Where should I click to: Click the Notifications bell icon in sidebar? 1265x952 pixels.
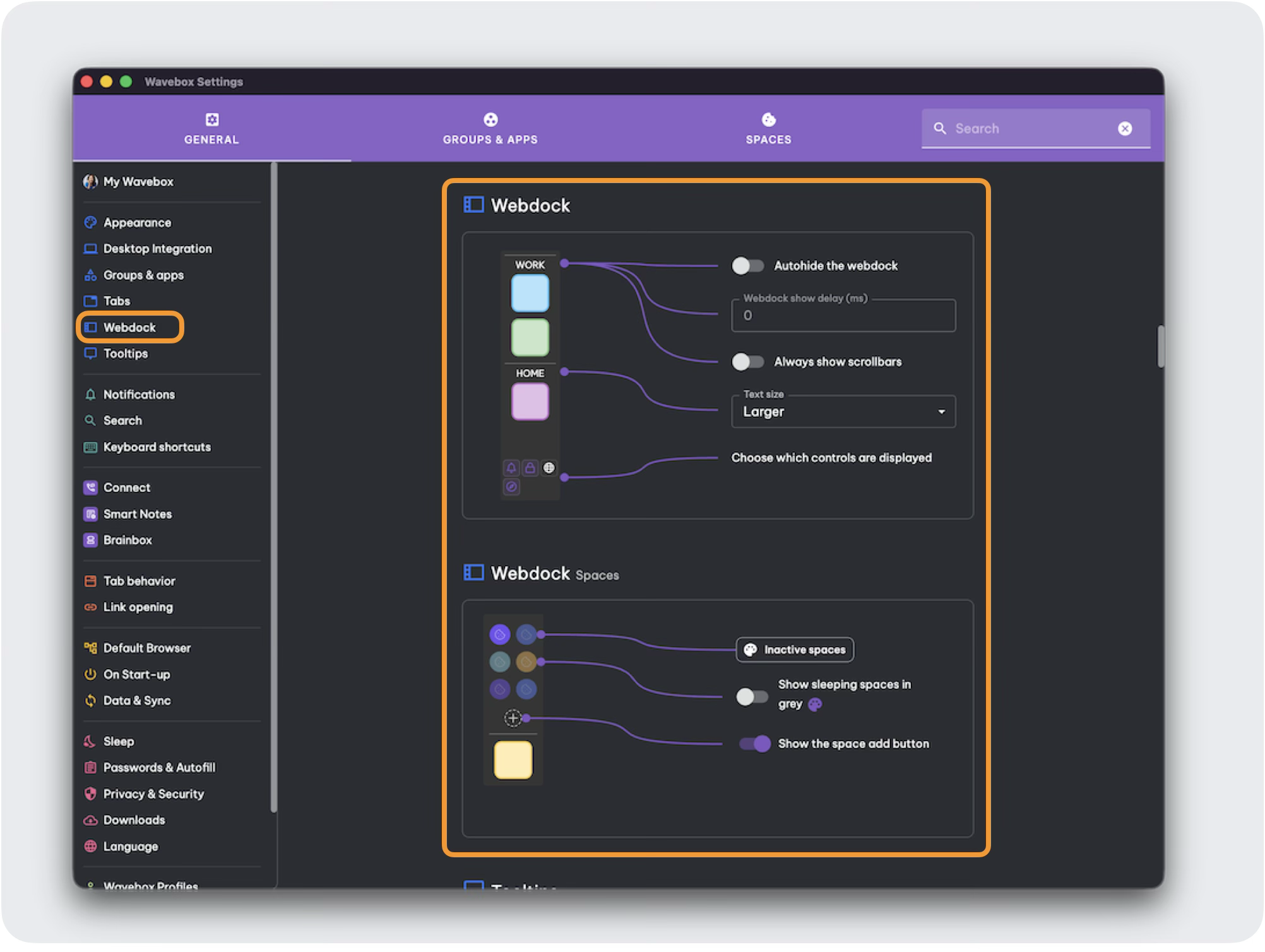[x=90, y=395]
